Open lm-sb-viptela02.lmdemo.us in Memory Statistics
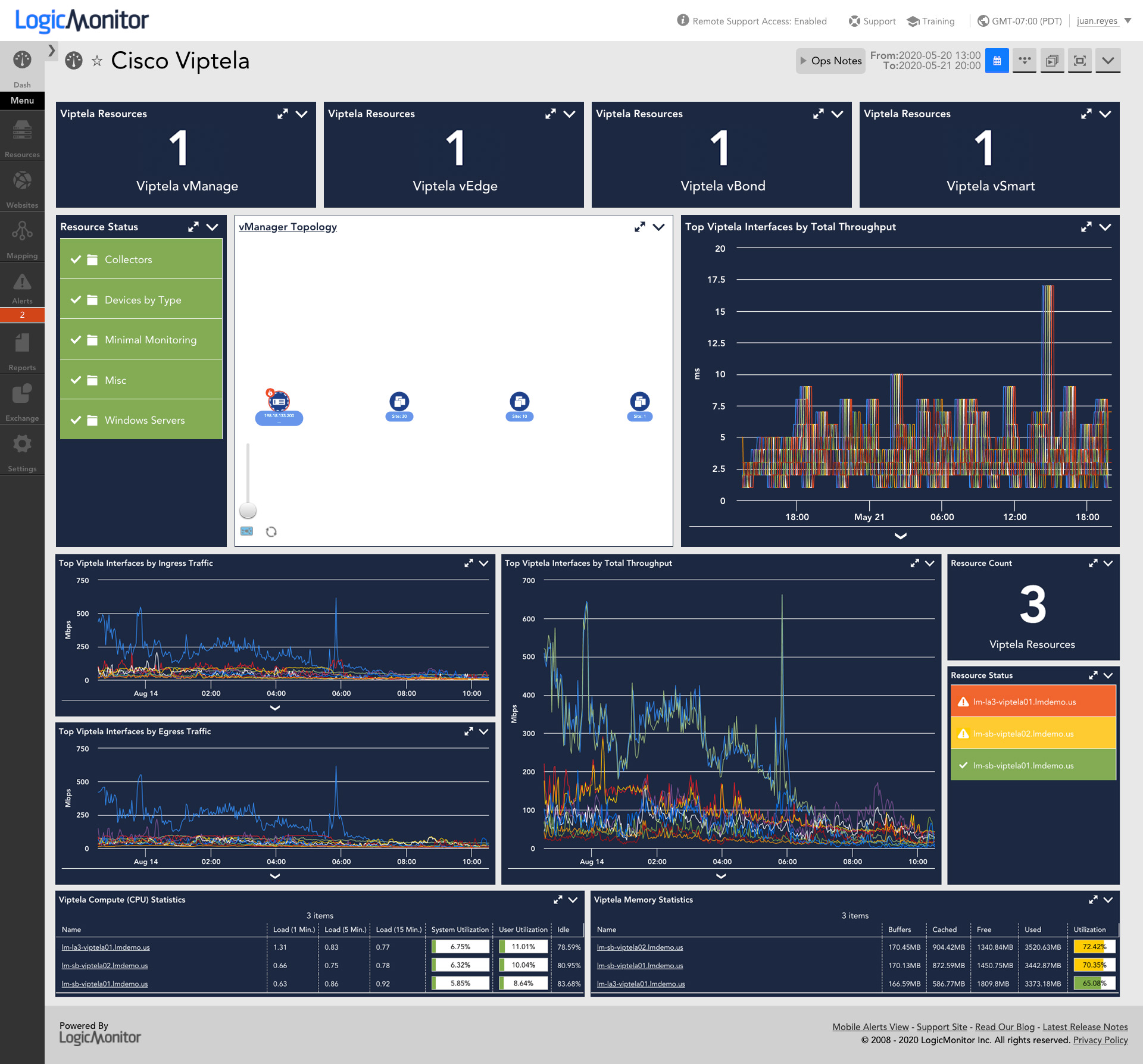This screenshot has height=1064, width=1143. 640,947
